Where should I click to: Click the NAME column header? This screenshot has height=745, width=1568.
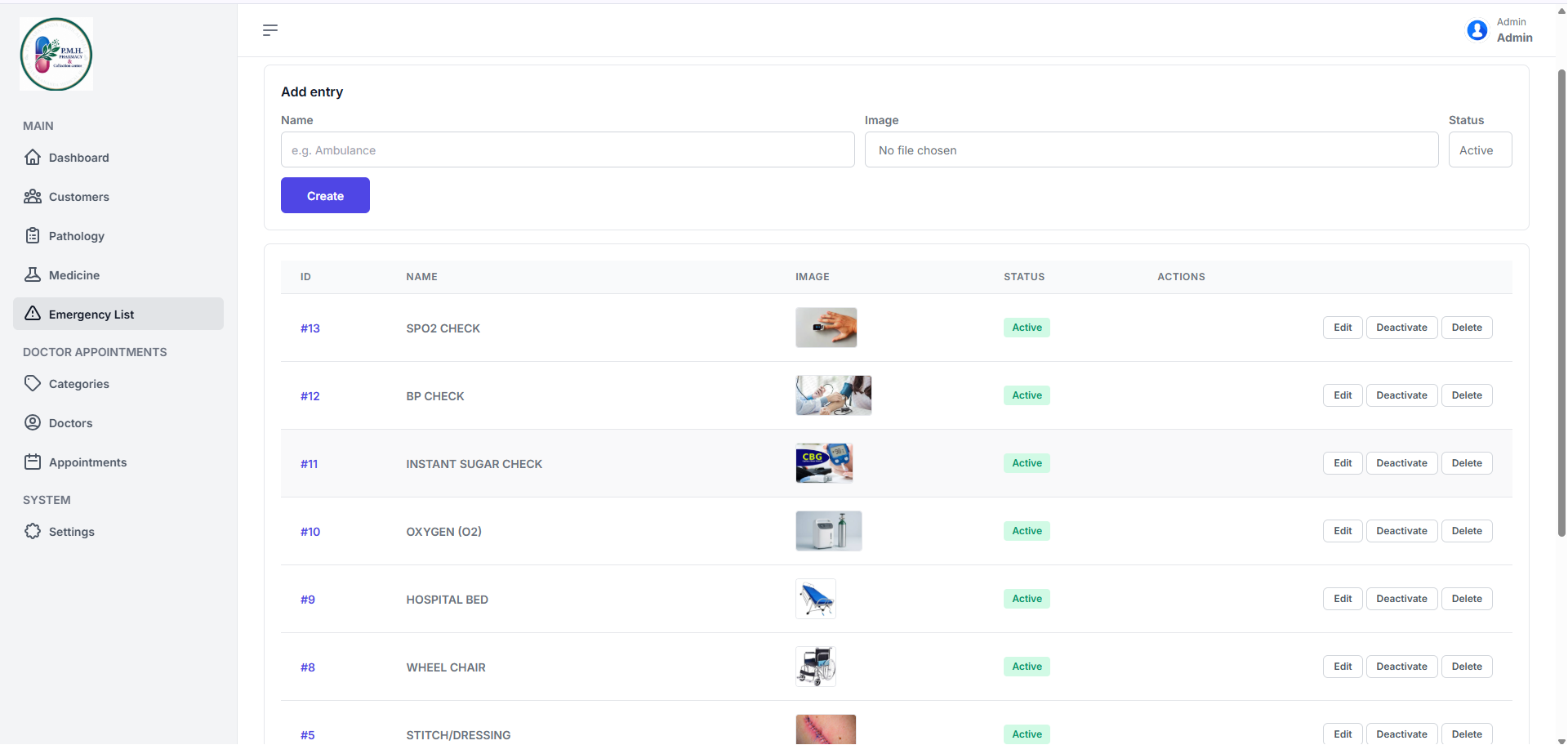[x=421, y=277]
